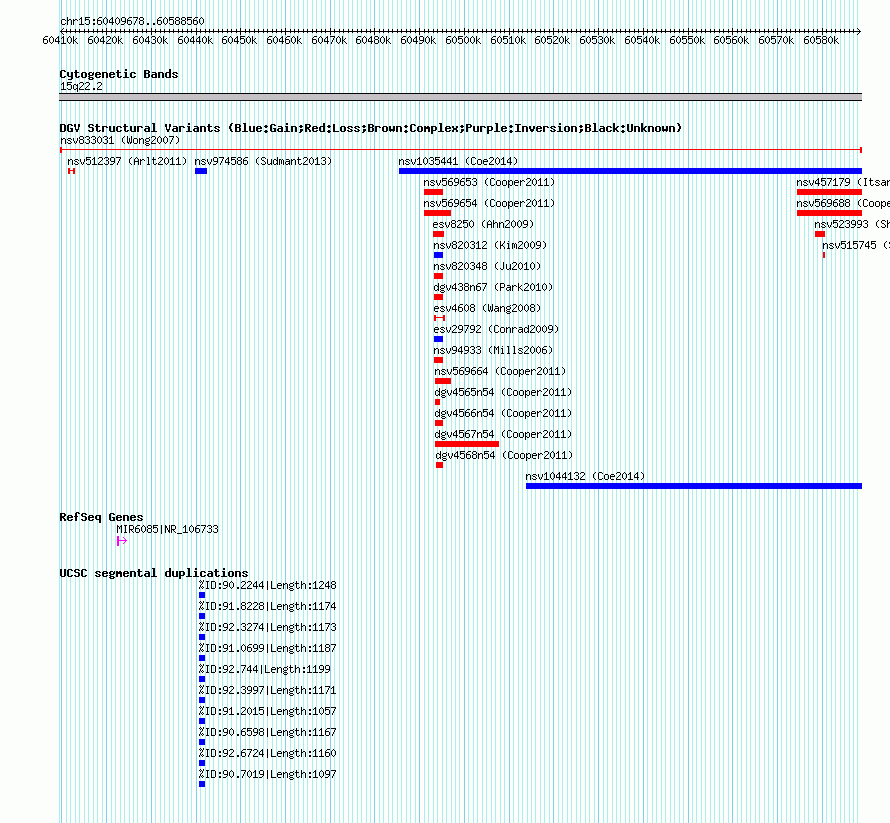This screenshot has width=890, height=823.
Task: Select segmental duplication %ID:90.2244|Length:1248
Action: click(267, 585)
